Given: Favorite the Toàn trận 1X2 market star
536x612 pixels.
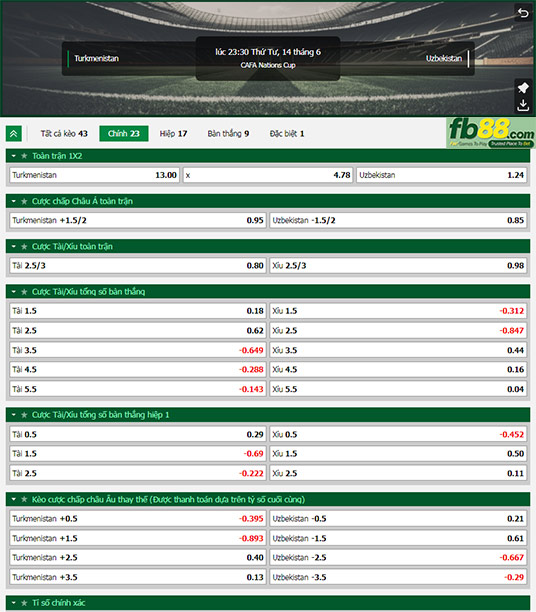Looking at the screenshot, I should (x=24, y=156).
